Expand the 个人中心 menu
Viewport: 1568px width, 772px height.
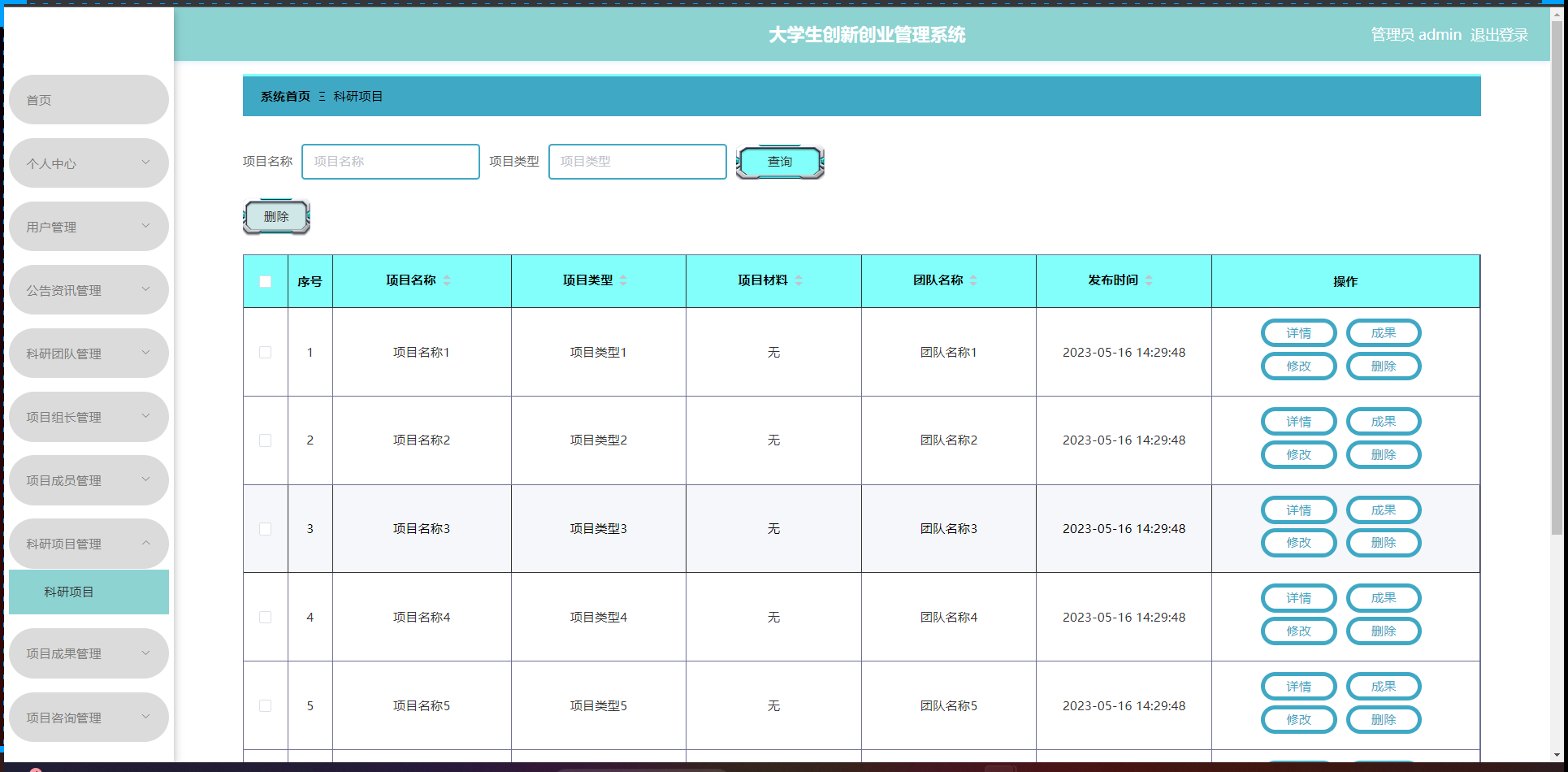tap(89, 163)
